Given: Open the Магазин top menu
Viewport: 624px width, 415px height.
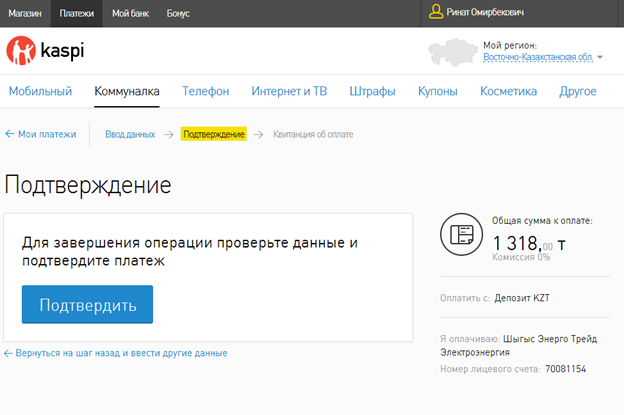Looking at the screenshot, I should pos(25,14).
